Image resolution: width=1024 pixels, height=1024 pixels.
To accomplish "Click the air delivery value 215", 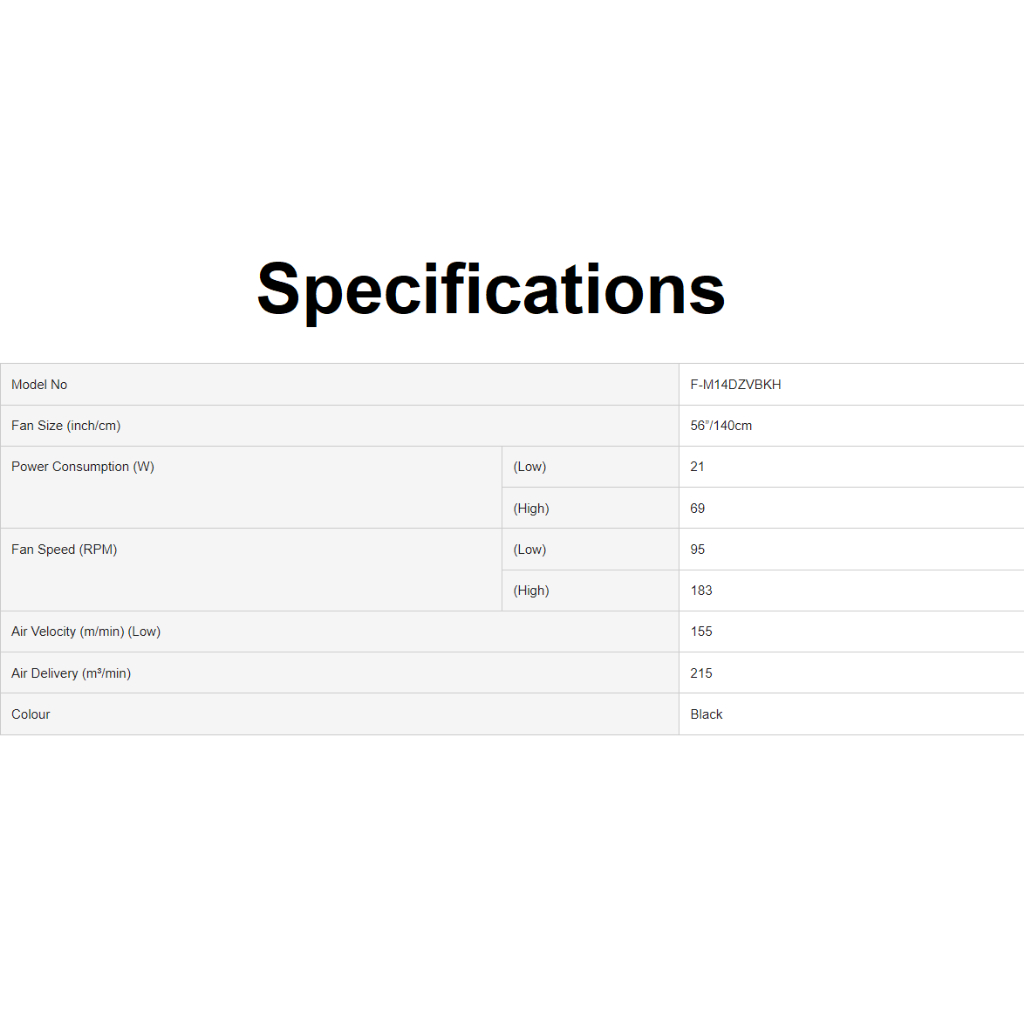I will (x=702, y=674).
